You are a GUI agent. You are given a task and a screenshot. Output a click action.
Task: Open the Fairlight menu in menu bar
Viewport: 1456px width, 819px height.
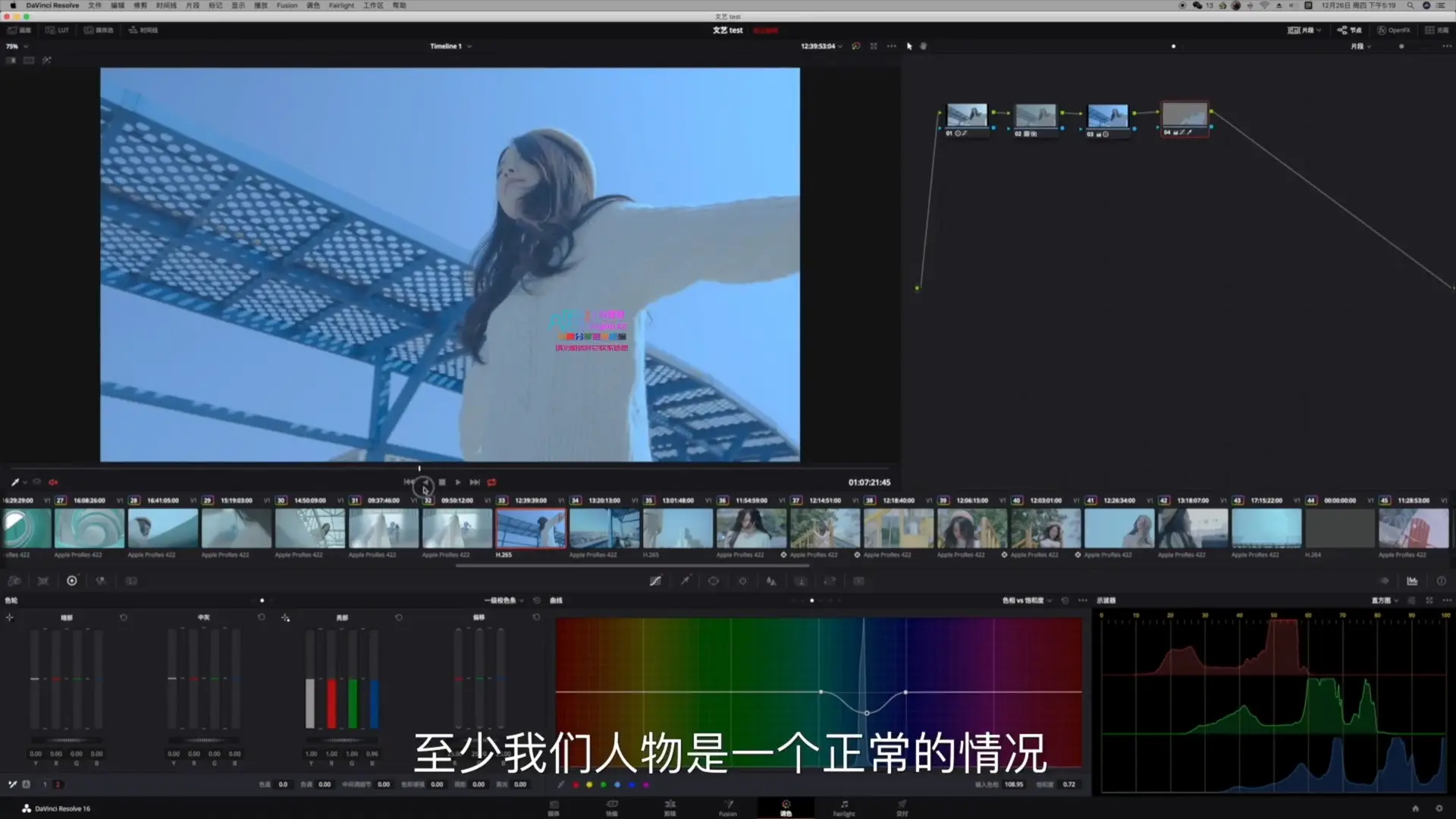coord(341,5)
